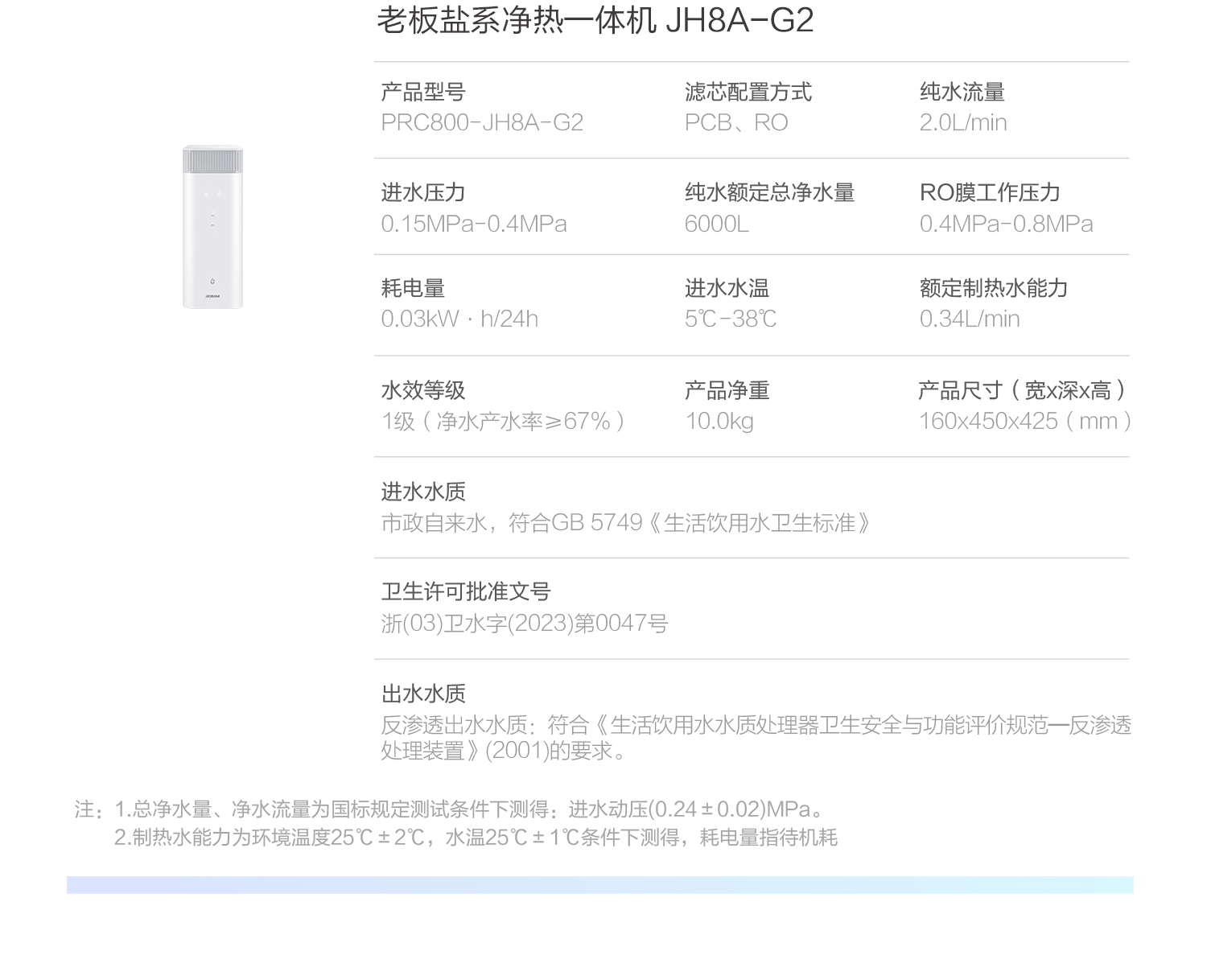
Task: Click the 耗电量 value 0.03kW·h/24h
Action: [x=459, y=319]
